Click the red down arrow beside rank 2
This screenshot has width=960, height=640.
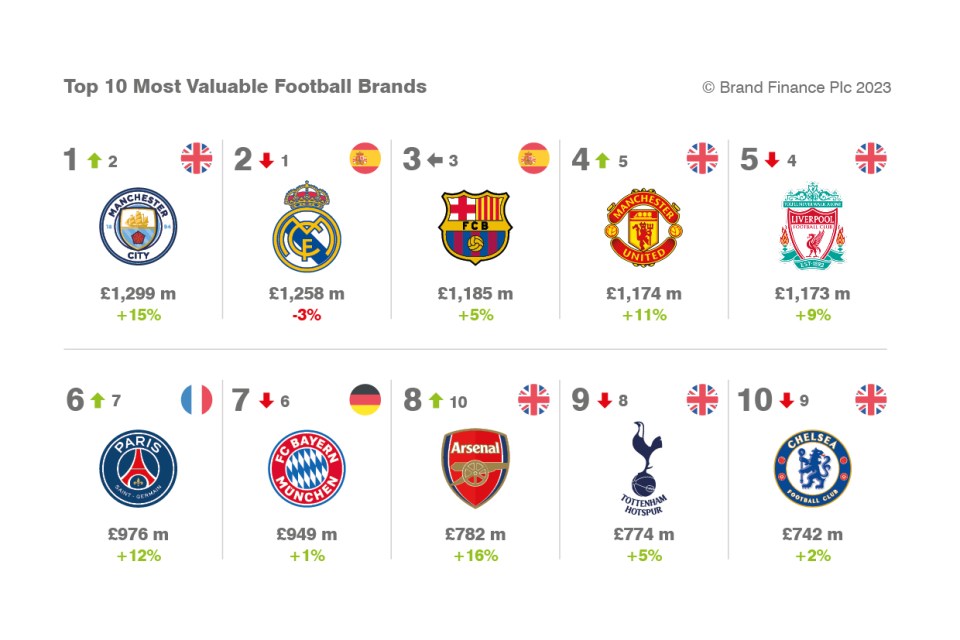(266, 160)
